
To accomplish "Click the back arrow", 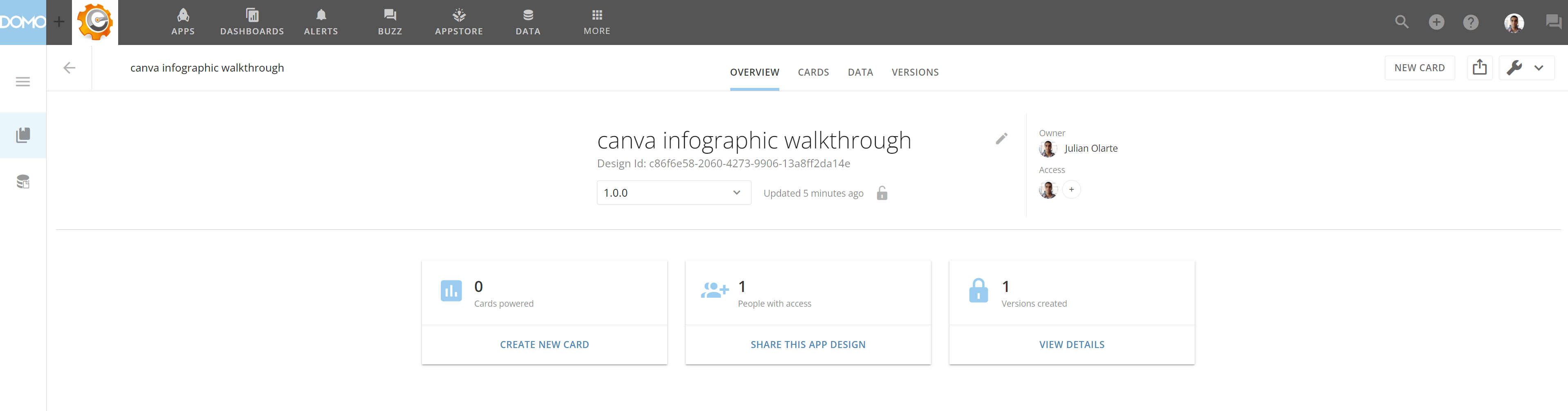I will tap(70, 67).
